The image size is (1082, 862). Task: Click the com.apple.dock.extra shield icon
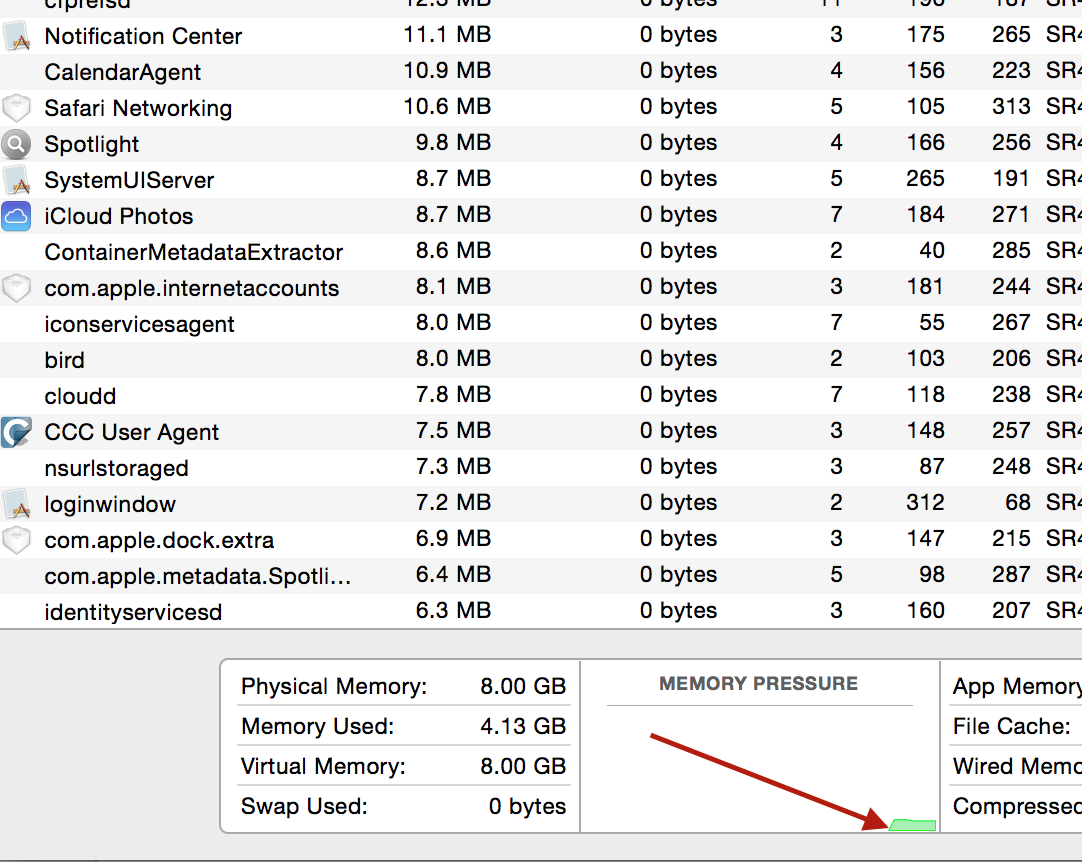(x=17, y=540)
